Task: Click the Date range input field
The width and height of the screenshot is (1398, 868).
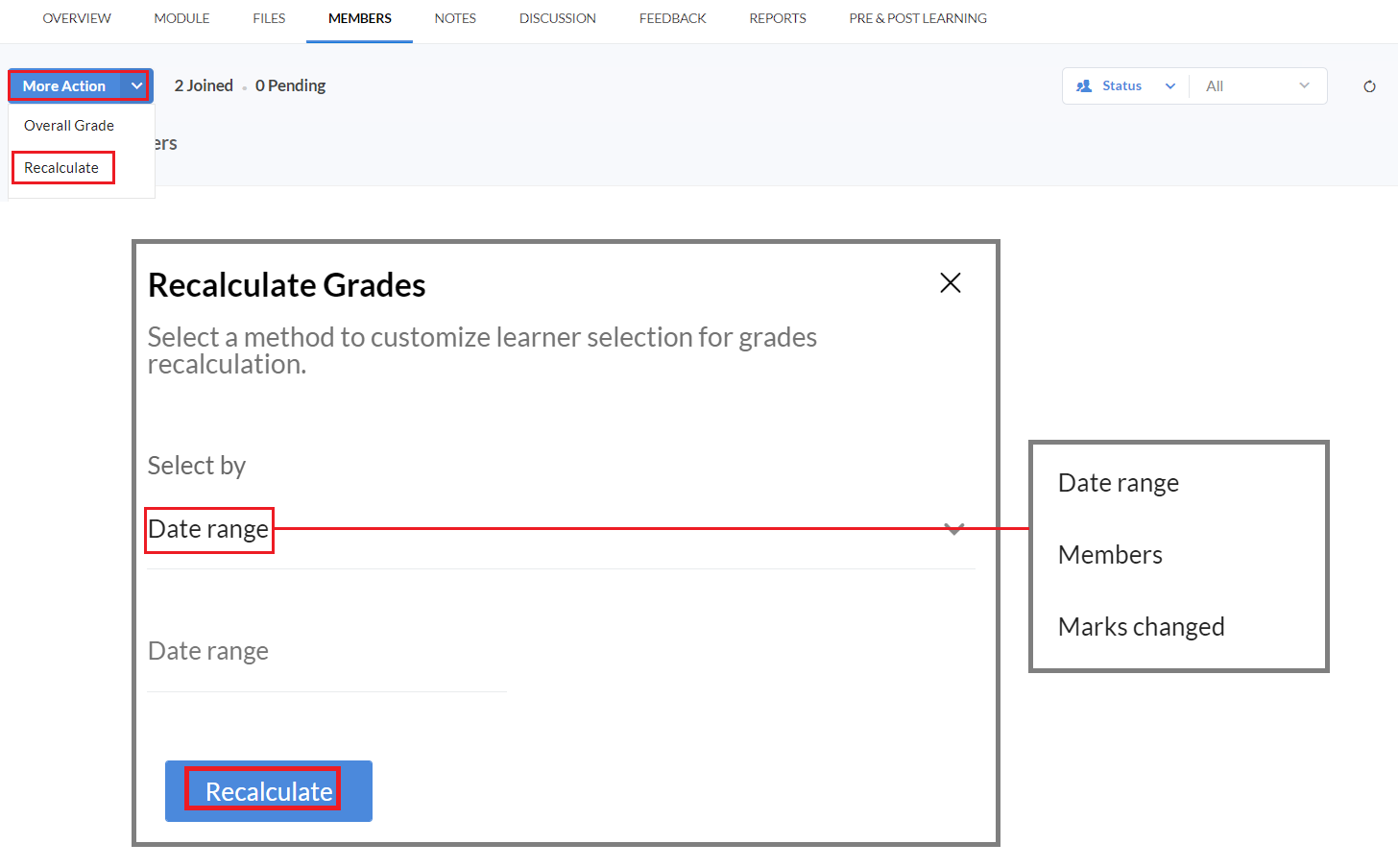Action: point(326,652)
